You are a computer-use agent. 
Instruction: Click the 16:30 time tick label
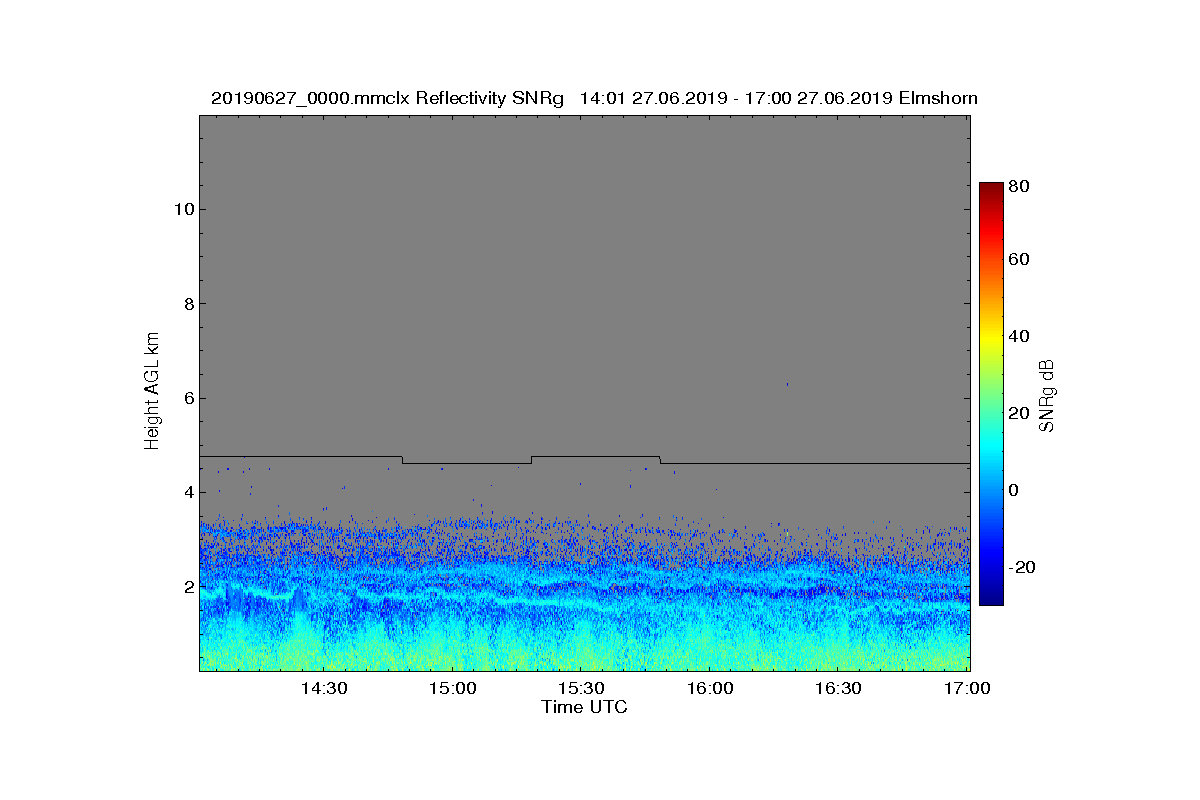[x=839, y=689]
